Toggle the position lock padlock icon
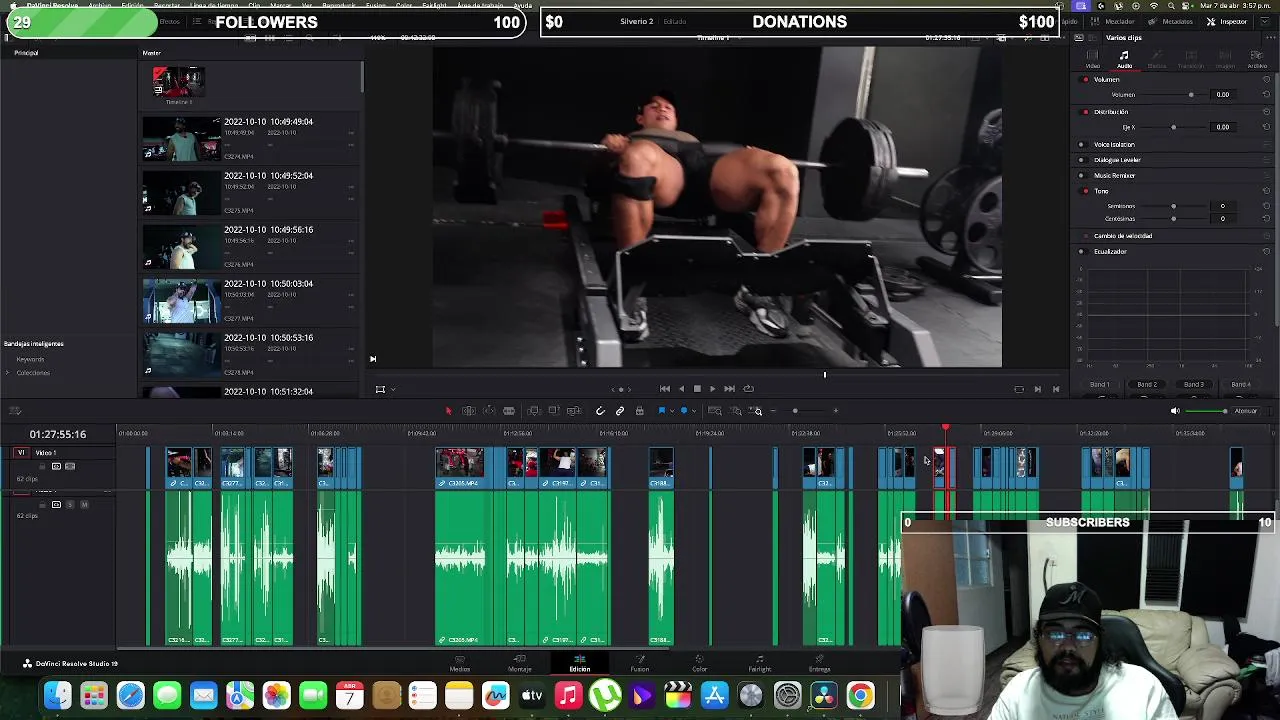This screenshot has width=1280, height=720. tap(639, 411)
